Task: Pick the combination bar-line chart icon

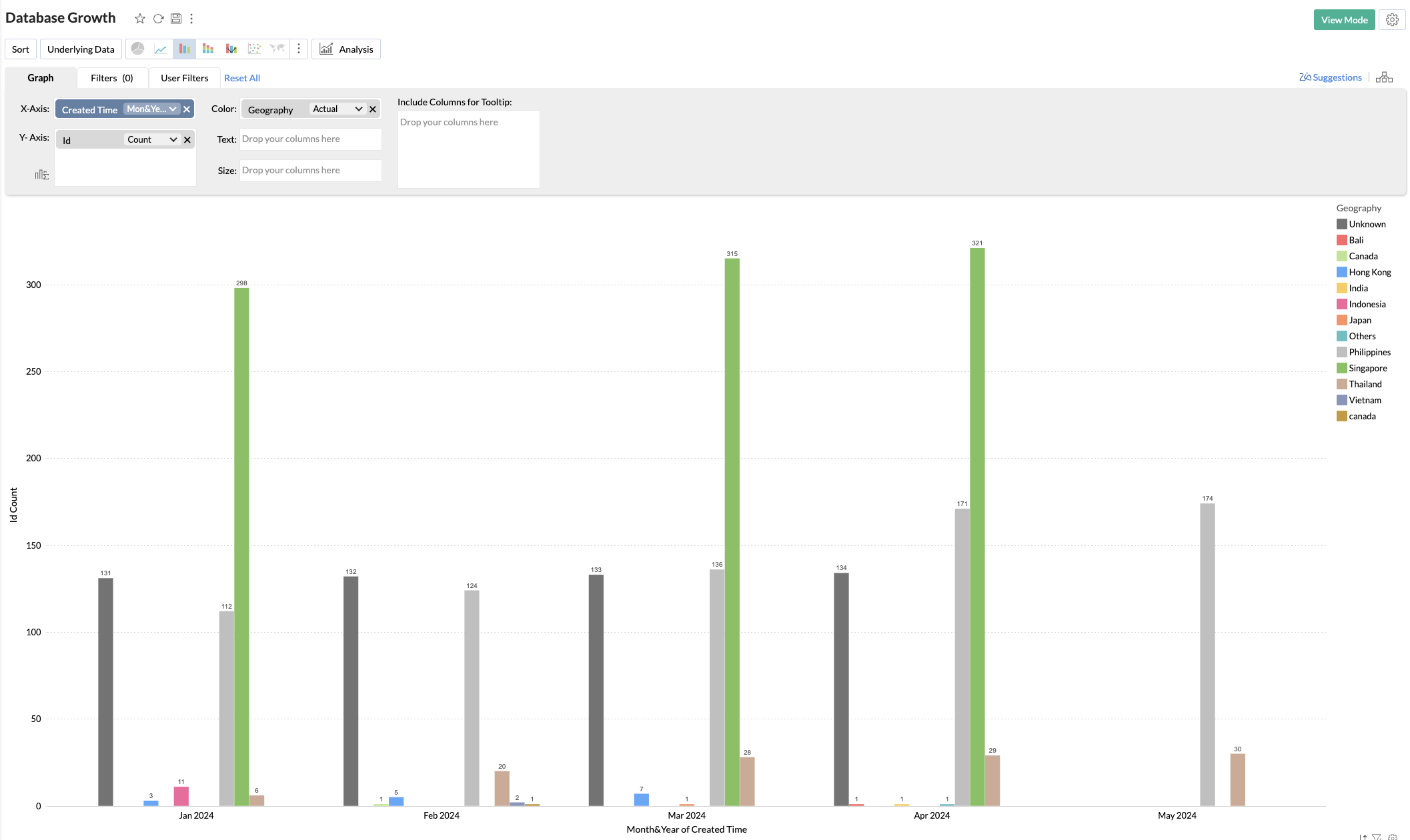Action: pyautogui.click(x=231, y=49)
